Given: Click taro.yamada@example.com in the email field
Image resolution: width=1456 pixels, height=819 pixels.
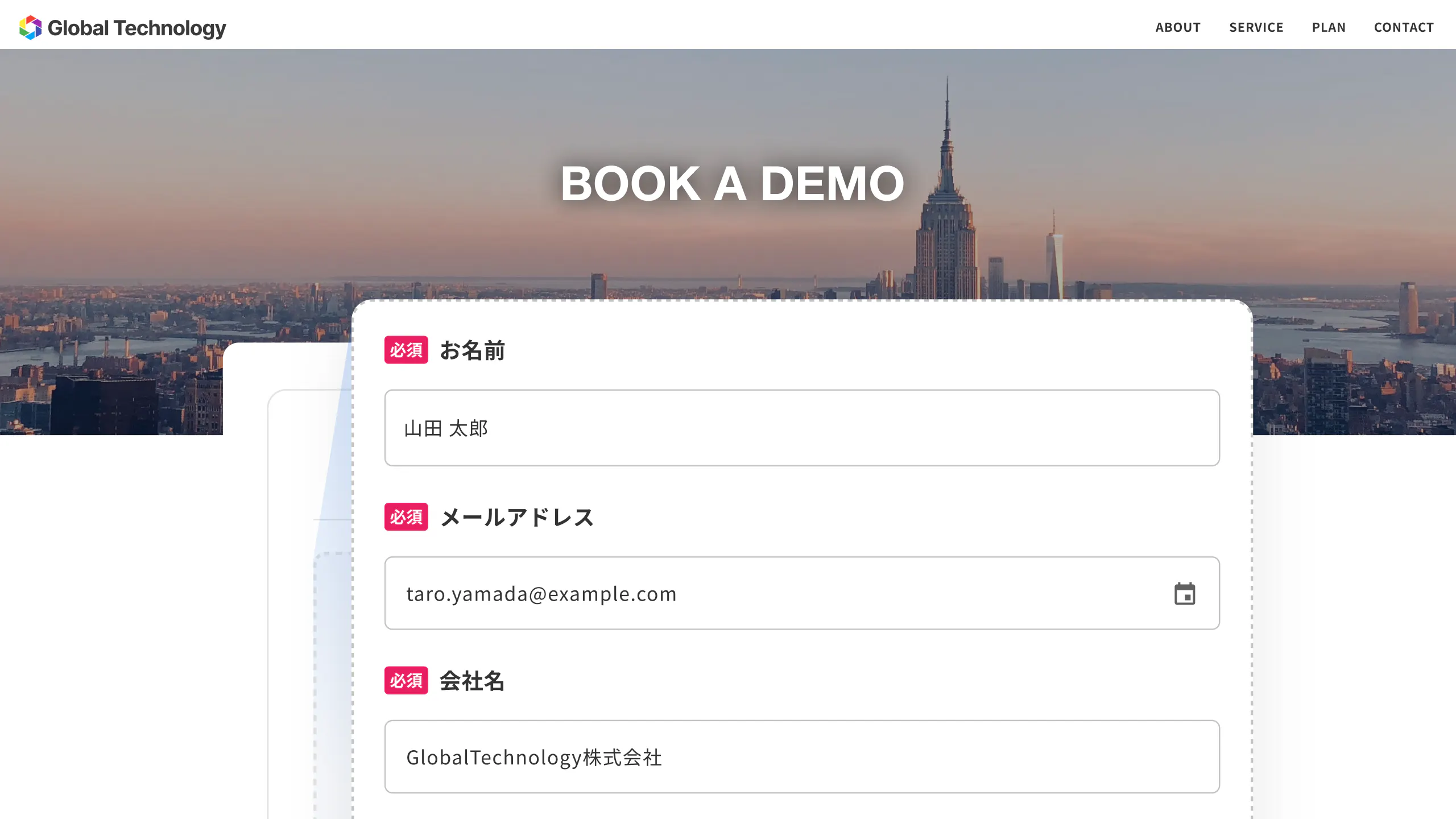Looking at the screenshot, I should [x=540, y=593].
